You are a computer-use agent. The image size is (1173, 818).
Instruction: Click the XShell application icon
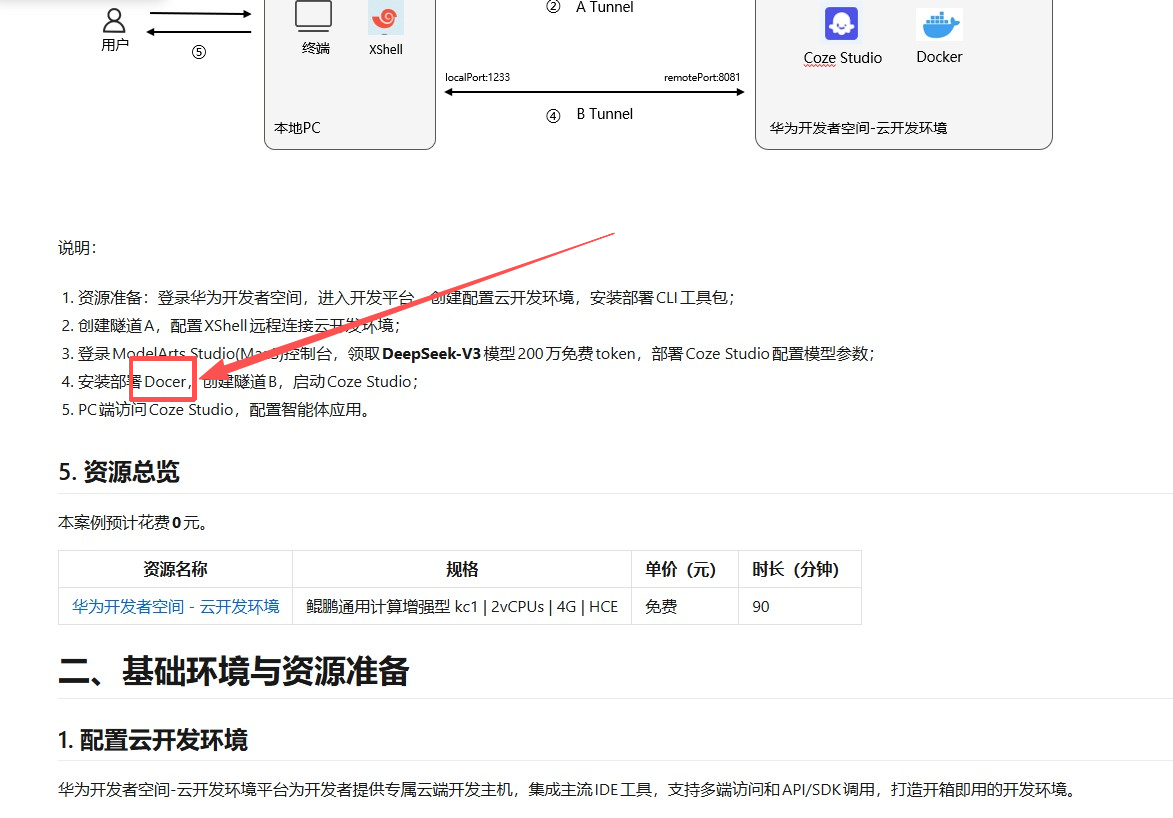pos(385,18)
